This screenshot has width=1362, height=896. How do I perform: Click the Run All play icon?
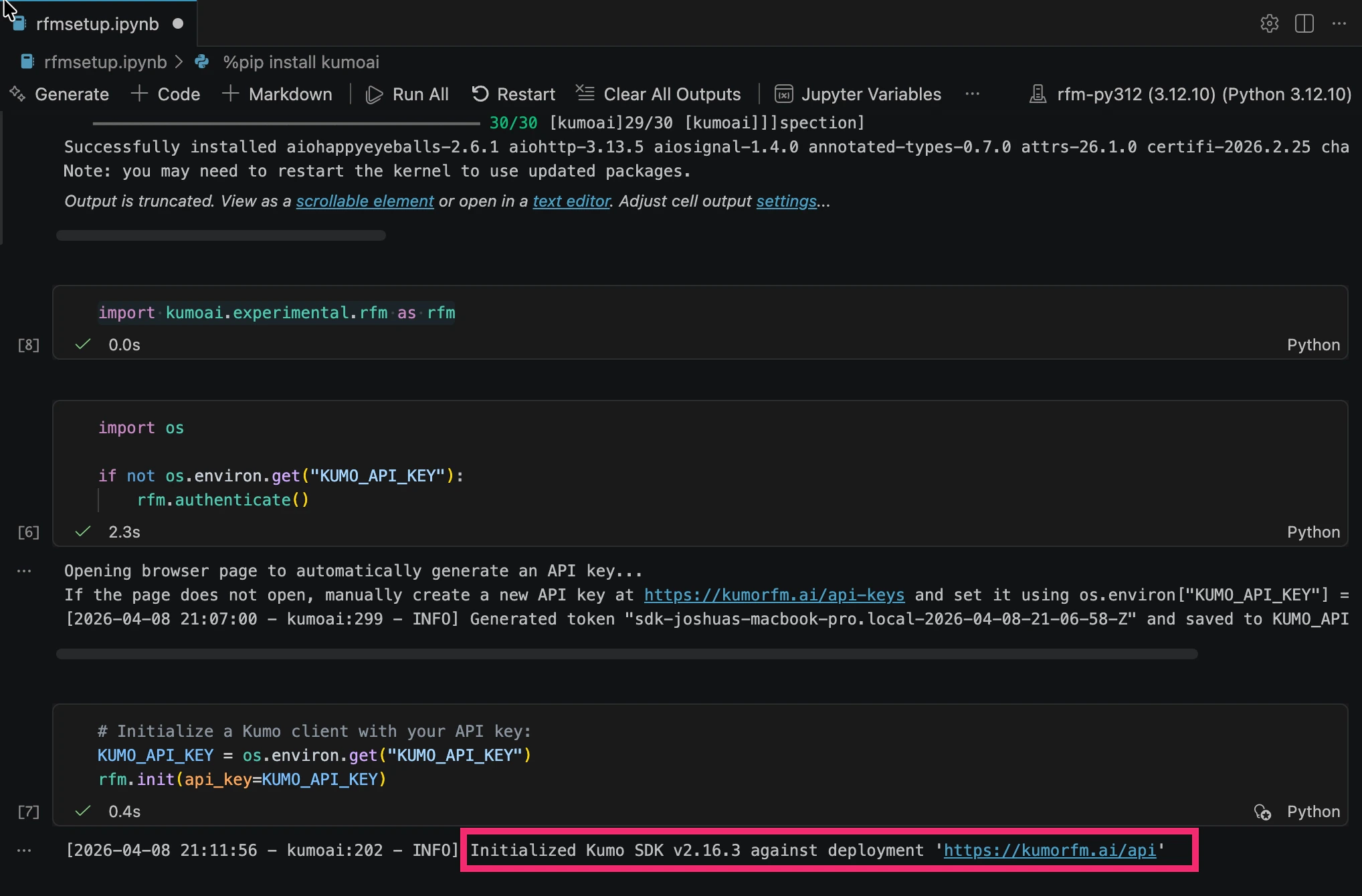pyautogui.click(x=374, y=94)
